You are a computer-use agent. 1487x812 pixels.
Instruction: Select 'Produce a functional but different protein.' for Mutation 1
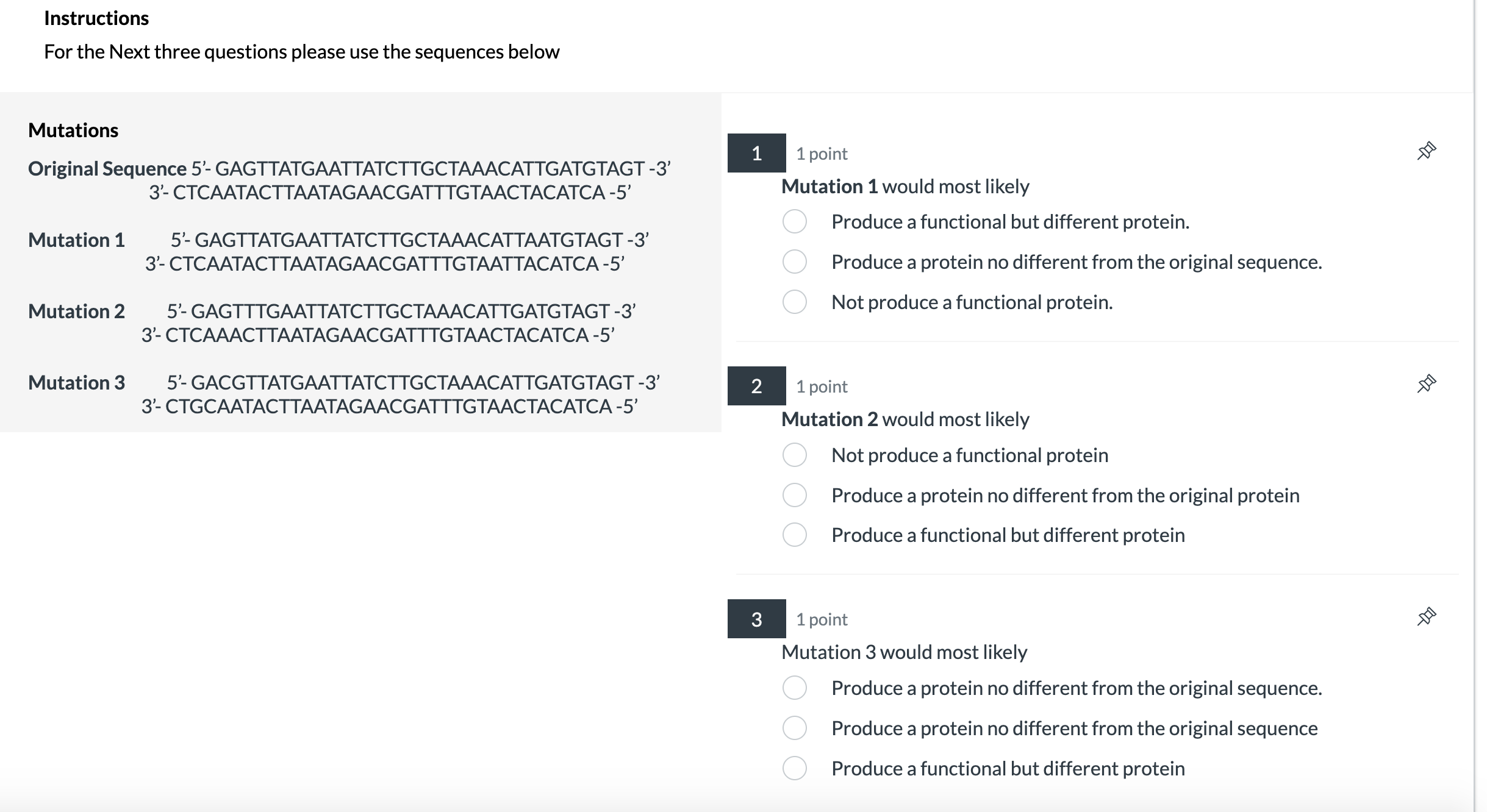tap(795, 221)
